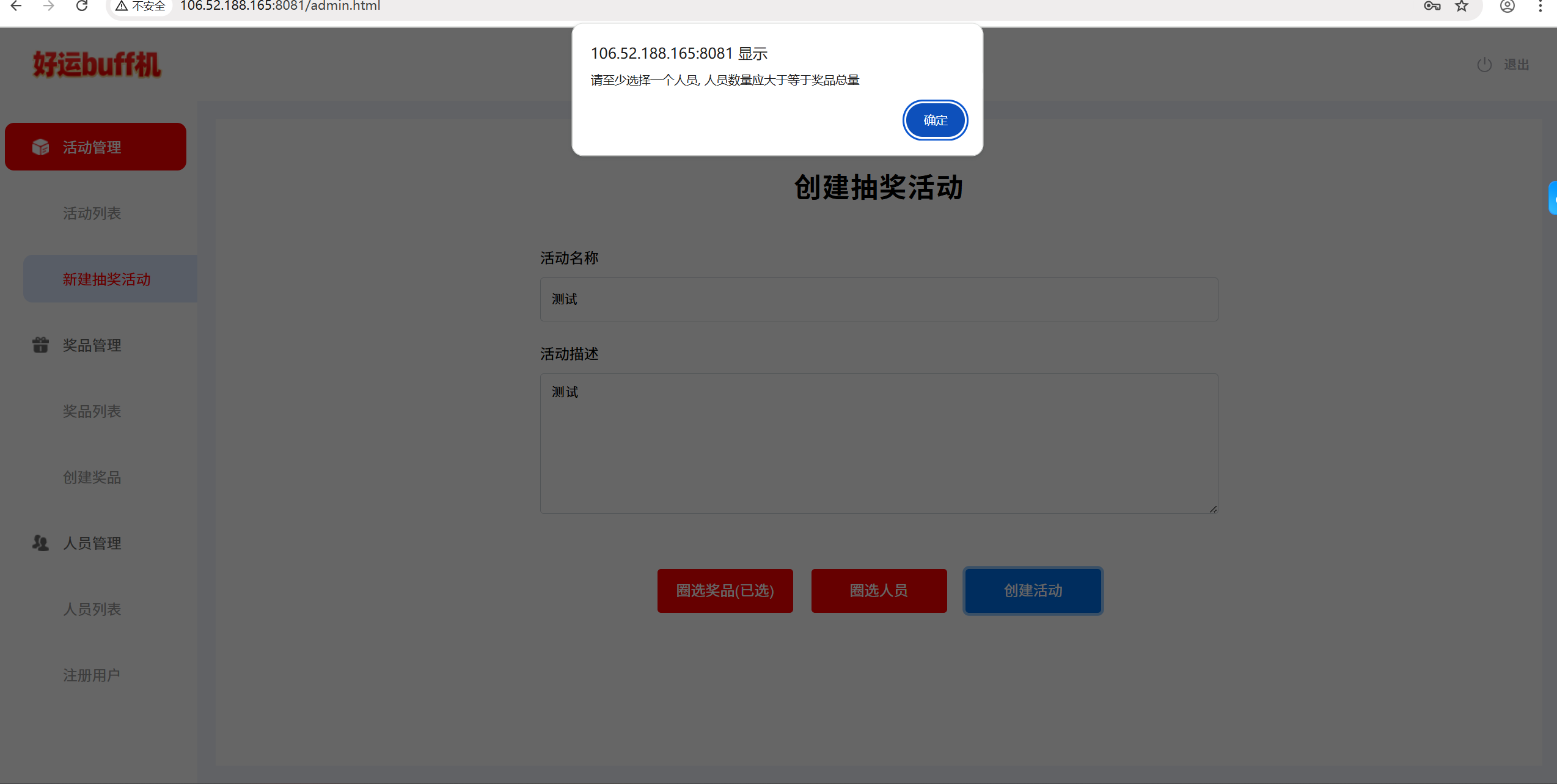Click the 圈选奖品(已选) button

coord(725,591)
